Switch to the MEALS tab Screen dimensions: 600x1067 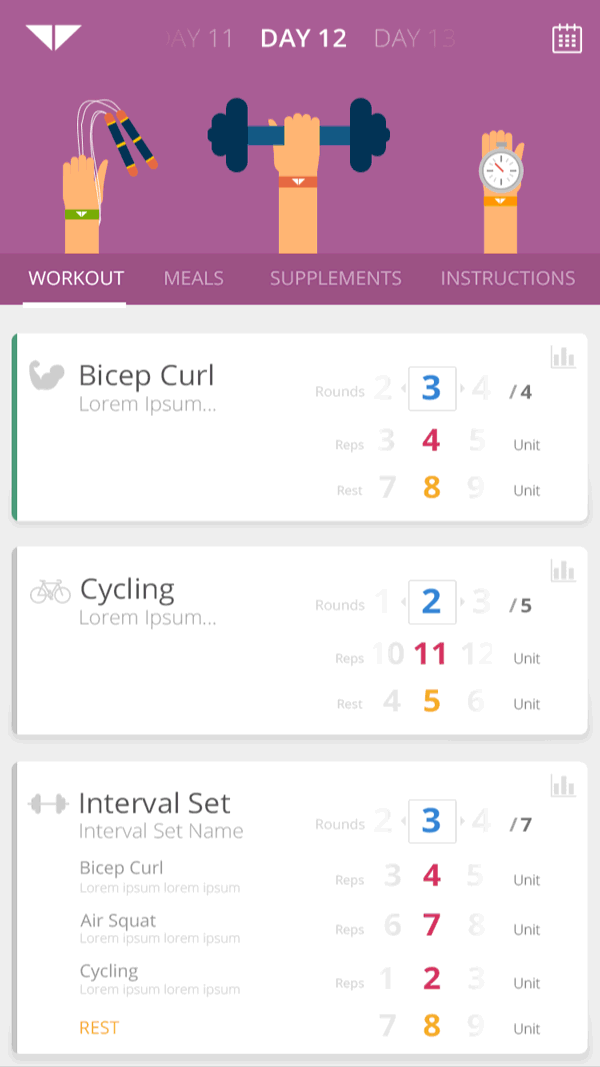pos(193,278)
